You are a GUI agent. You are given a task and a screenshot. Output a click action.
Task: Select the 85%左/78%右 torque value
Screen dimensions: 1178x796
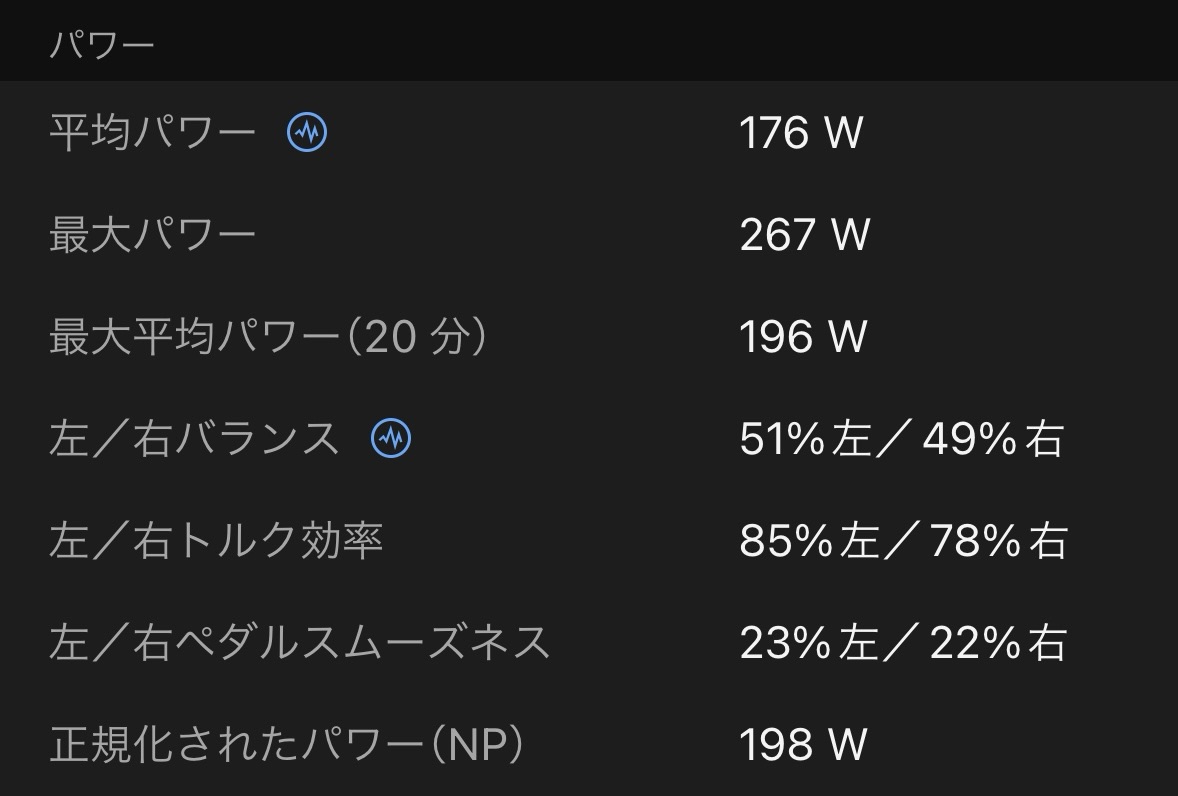pyautogui.click(x=903, y=541)
